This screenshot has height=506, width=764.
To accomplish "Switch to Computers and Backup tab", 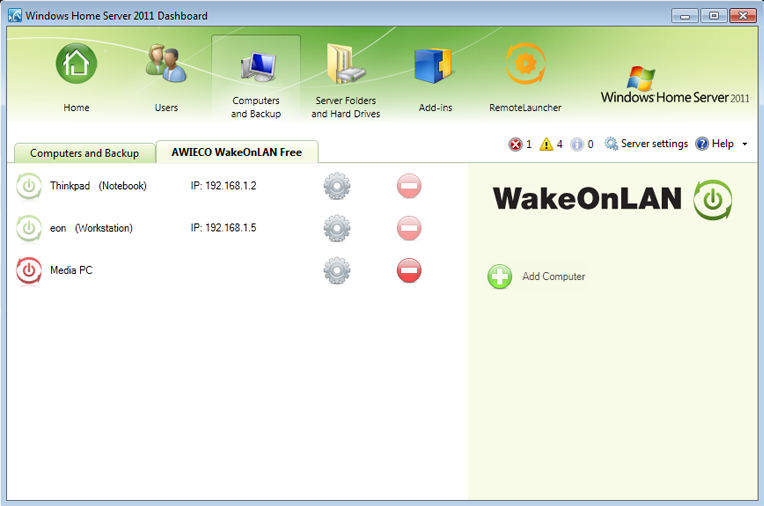I will pyautogui.click(x=84, y=153).
